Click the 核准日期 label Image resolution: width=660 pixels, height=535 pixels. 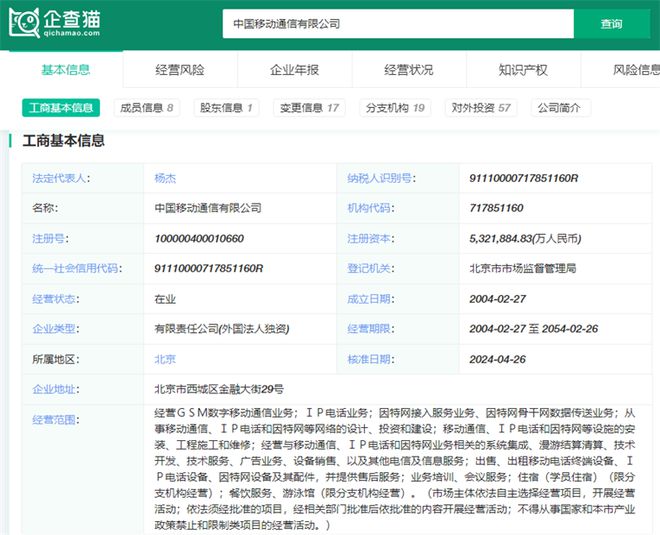(370, 359)
